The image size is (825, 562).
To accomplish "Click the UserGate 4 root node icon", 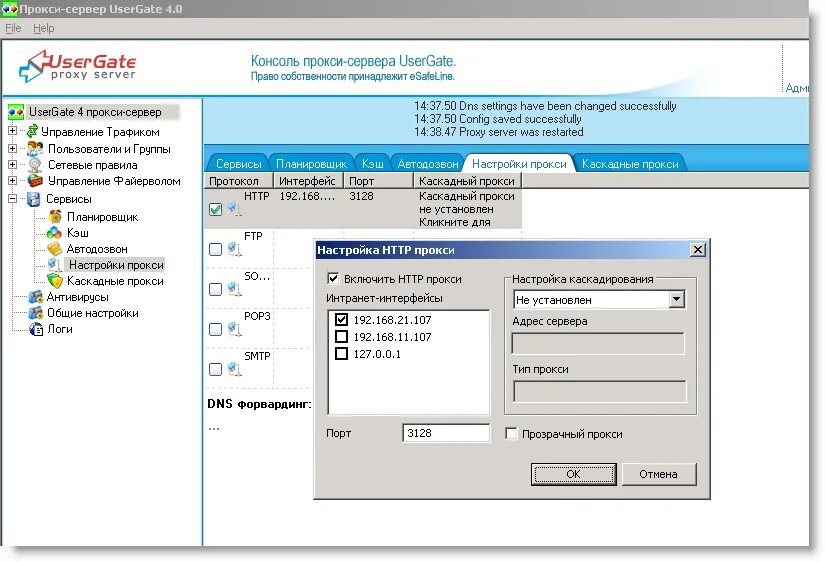I will 16,112.
